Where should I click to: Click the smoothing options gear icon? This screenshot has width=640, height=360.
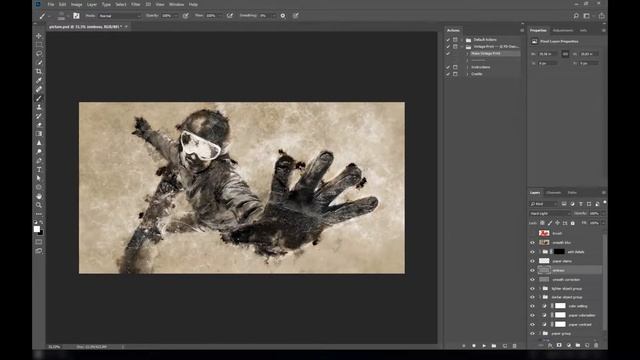click(283, 16)
